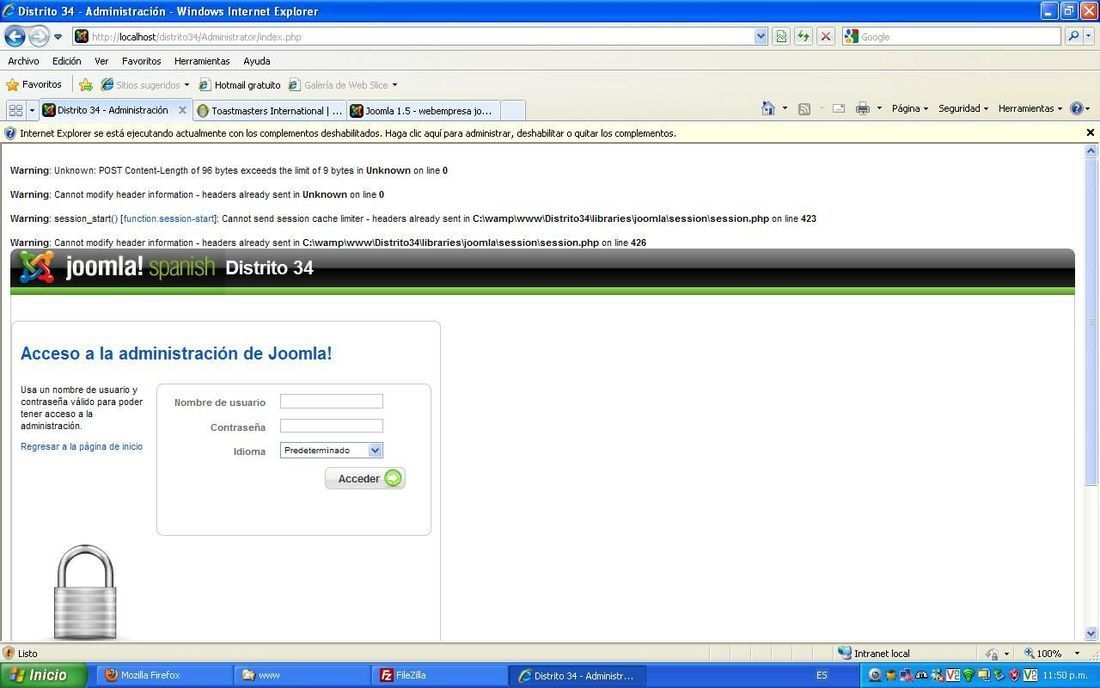Open the Página command bar menu

point(910,109)
